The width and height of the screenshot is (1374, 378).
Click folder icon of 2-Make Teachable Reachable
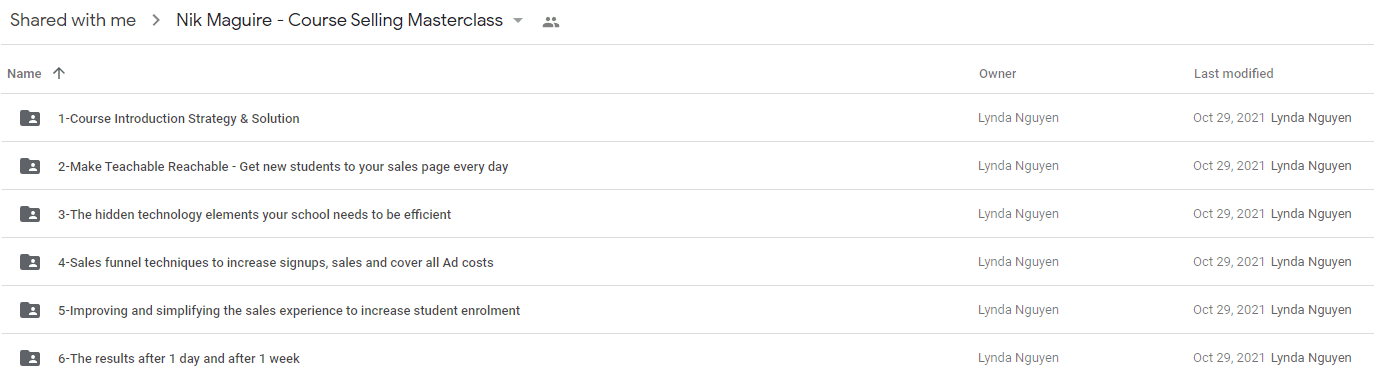[x=30, y=166]
